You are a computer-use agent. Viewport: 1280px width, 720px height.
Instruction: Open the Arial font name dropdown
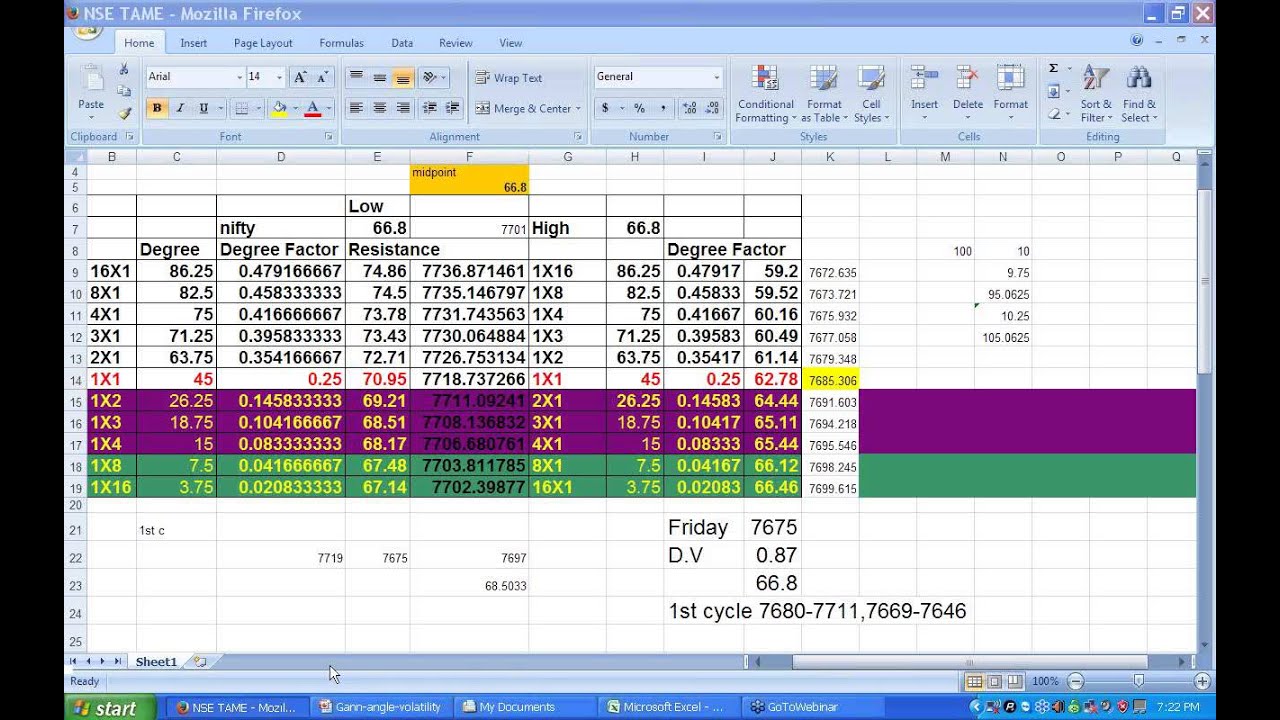click(239, 77)
